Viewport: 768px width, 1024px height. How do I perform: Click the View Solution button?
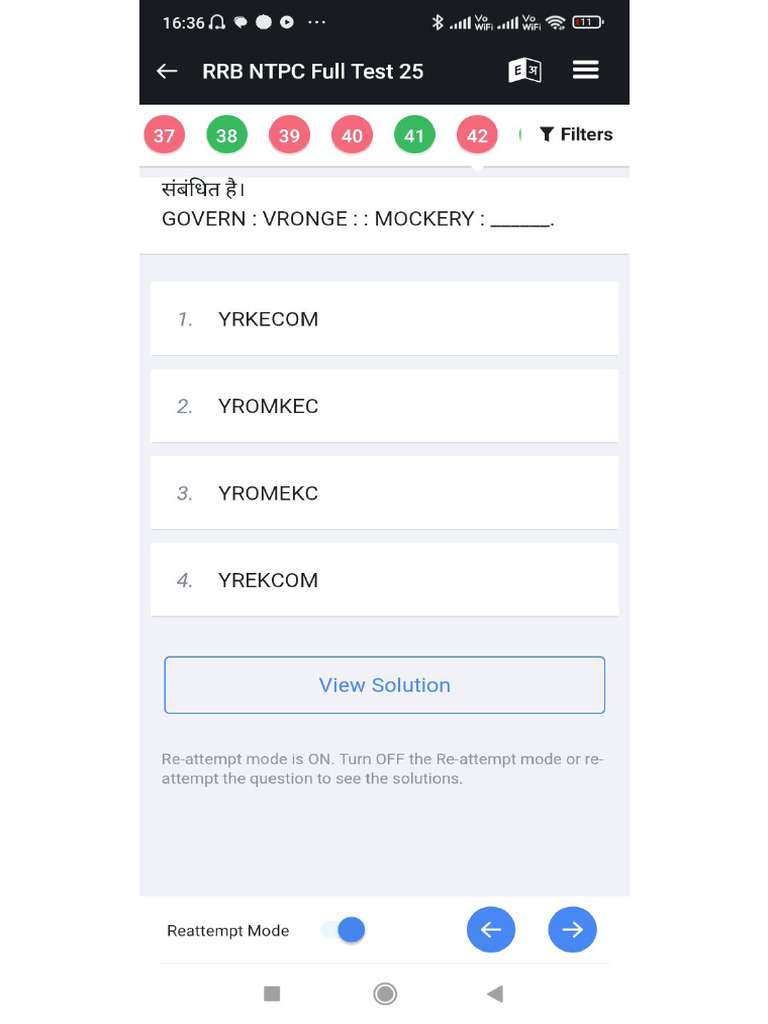point(384,685)
